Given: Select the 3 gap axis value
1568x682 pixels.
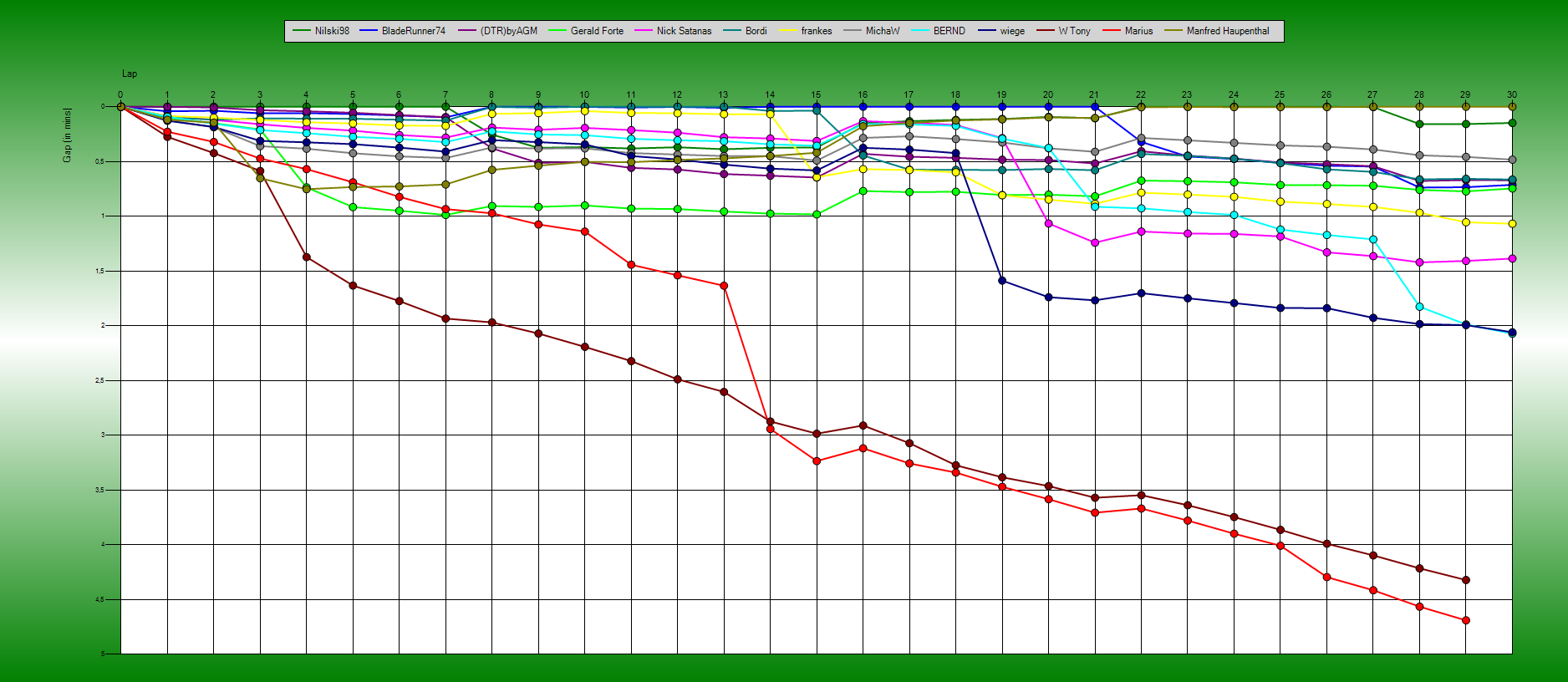Looking at the screenshot, I should 103,435.
